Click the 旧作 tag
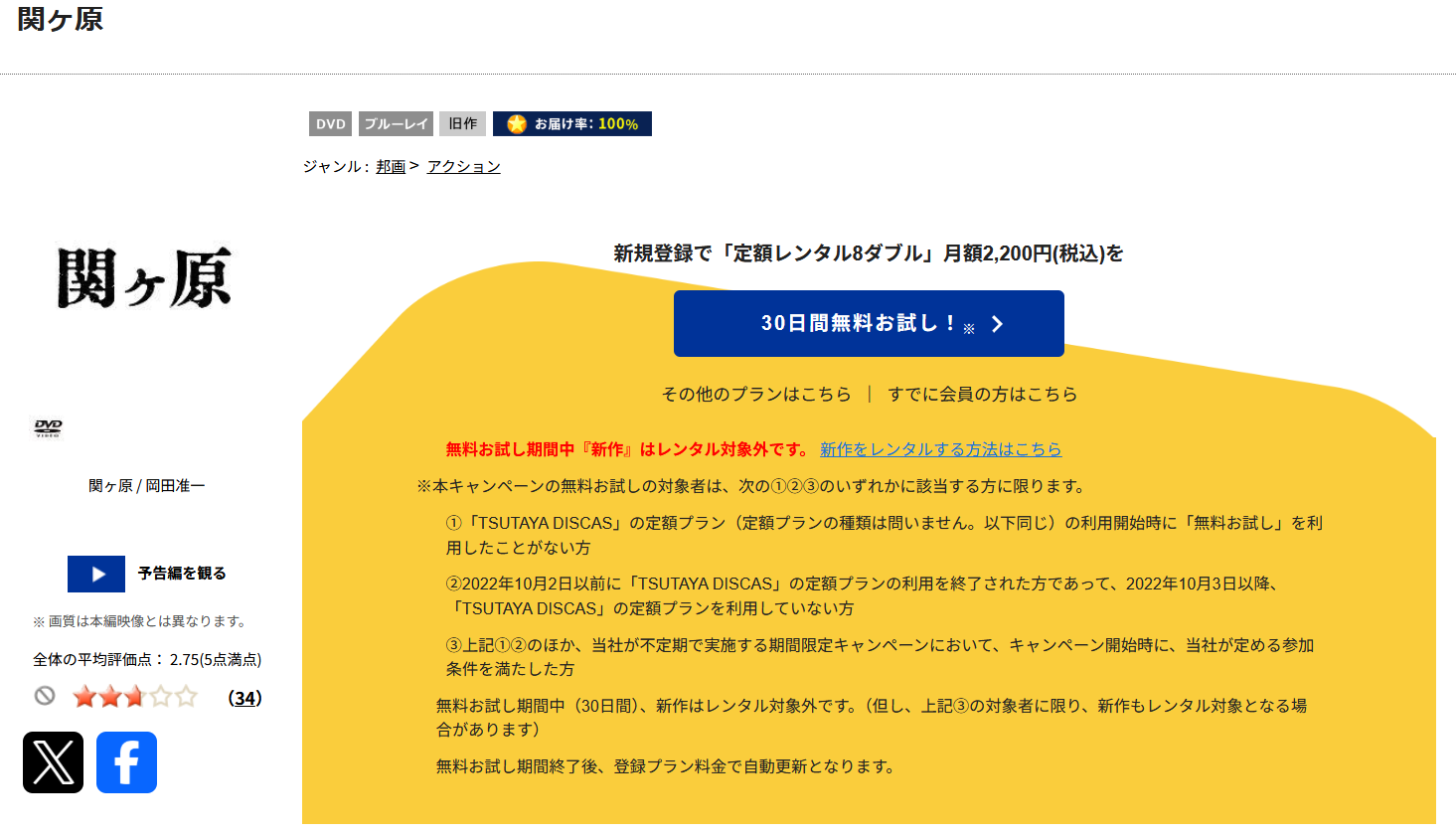The image size is (1456, 836). [462, 124]
